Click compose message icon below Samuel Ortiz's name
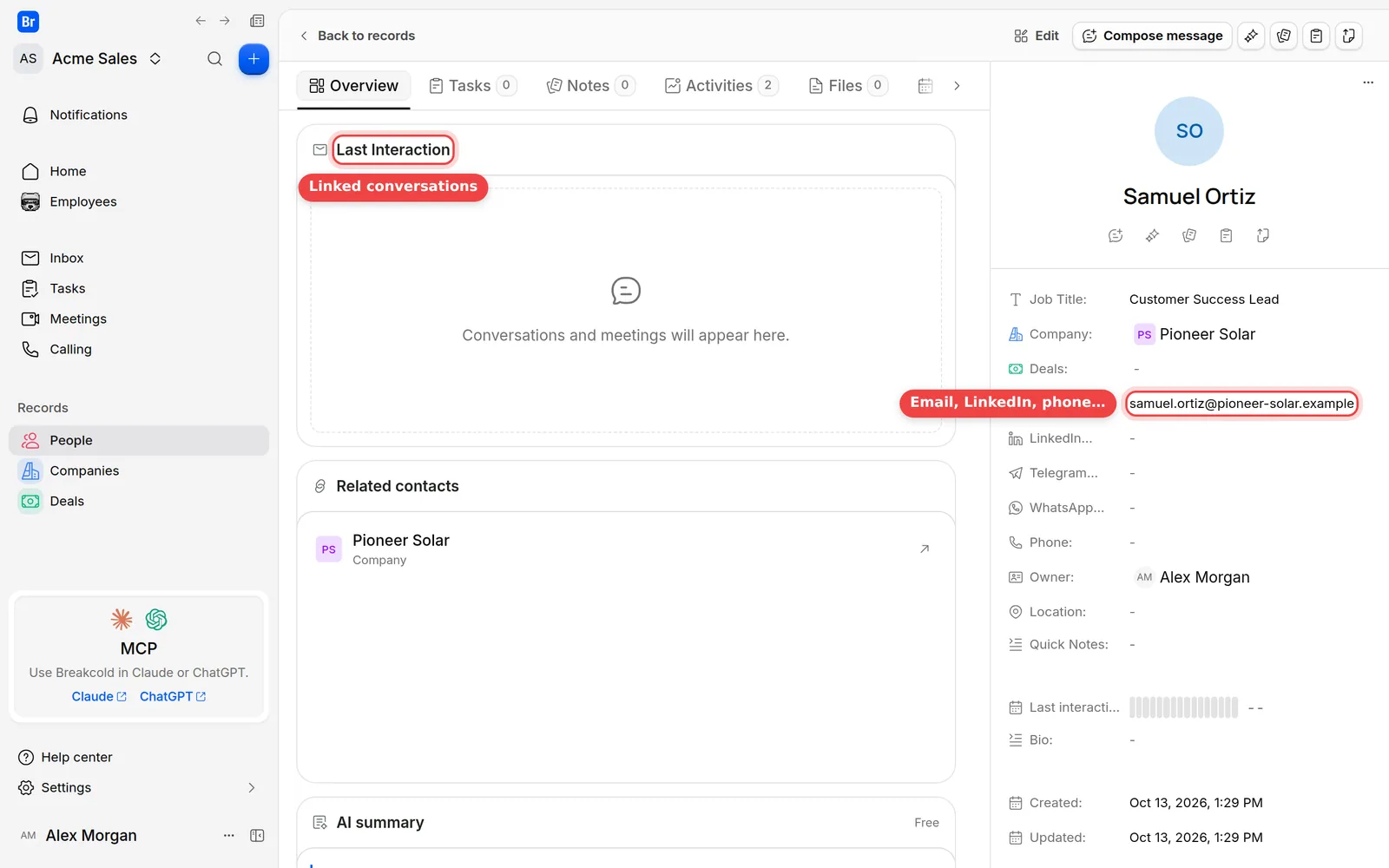The height and width of the screenshot is (868, 1389). click(x=1116, y=235)
